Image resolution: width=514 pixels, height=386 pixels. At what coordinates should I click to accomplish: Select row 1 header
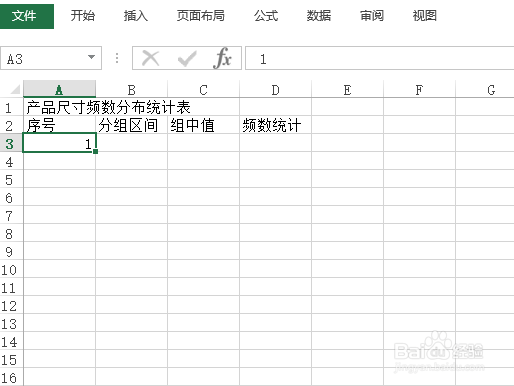tap(11, 107)
